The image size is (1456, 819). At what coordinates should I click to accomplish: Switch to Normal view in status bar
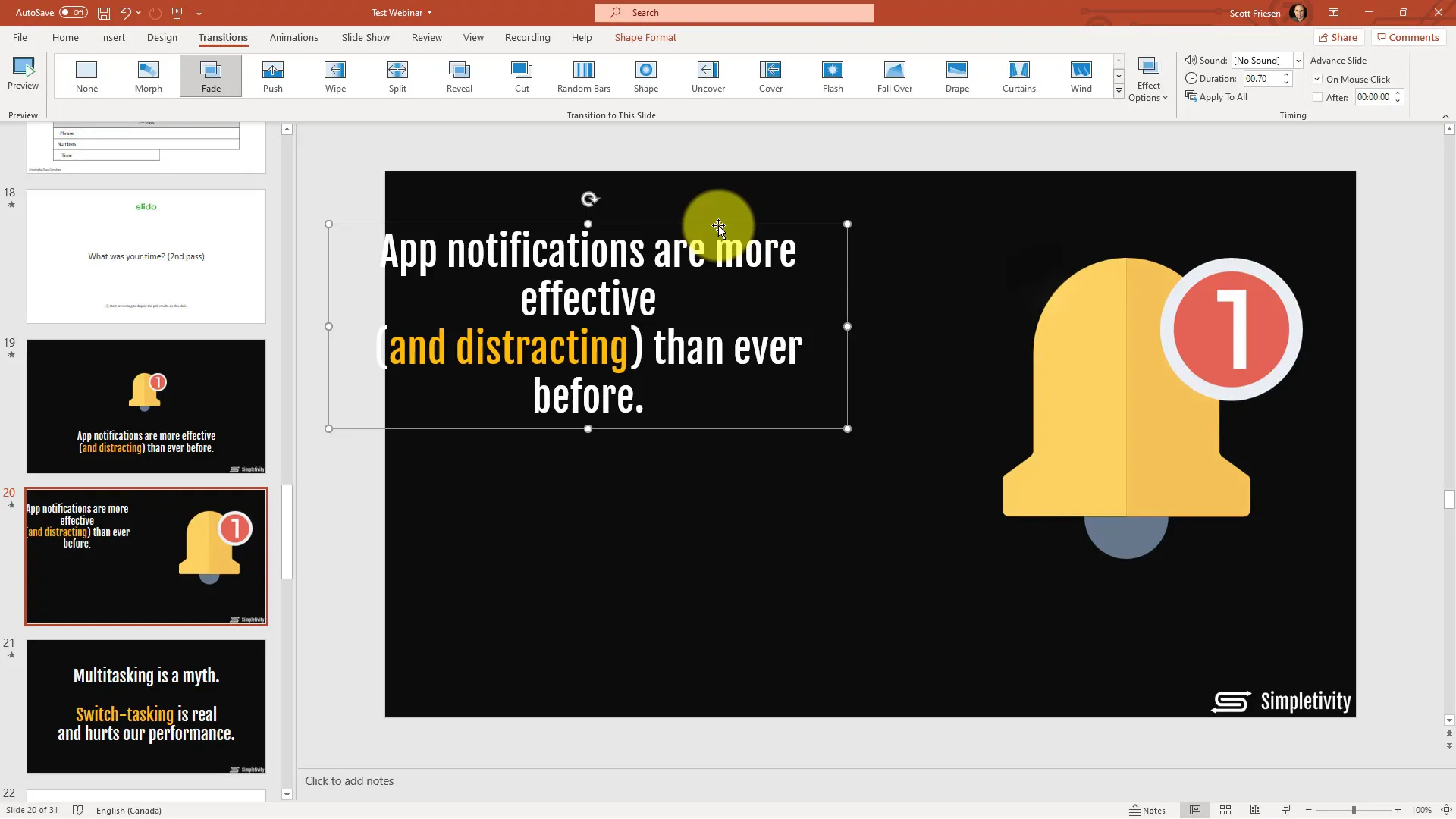(1195, 810)
